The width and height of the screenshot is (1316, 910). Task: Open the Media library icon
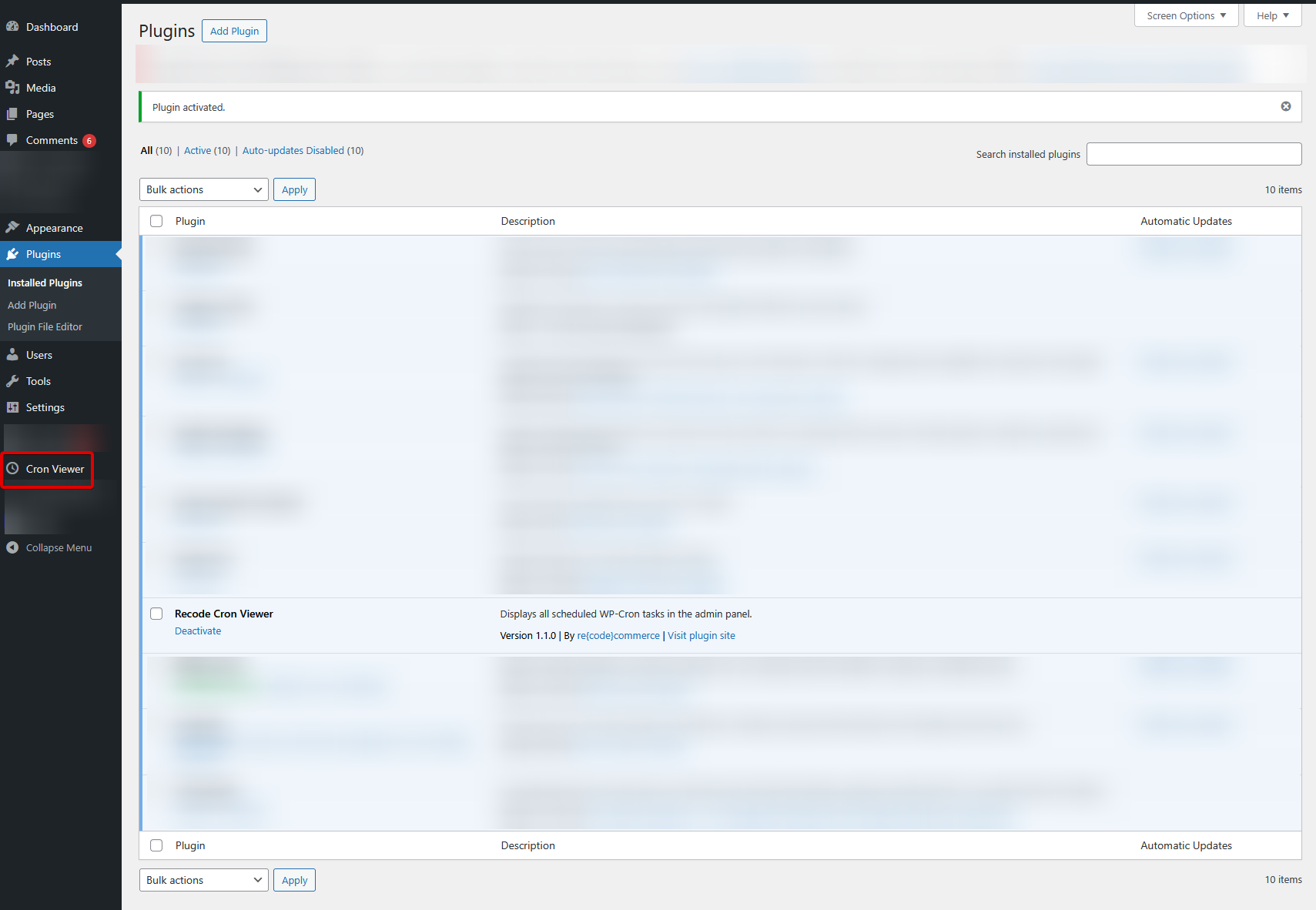tap(13, 87)
